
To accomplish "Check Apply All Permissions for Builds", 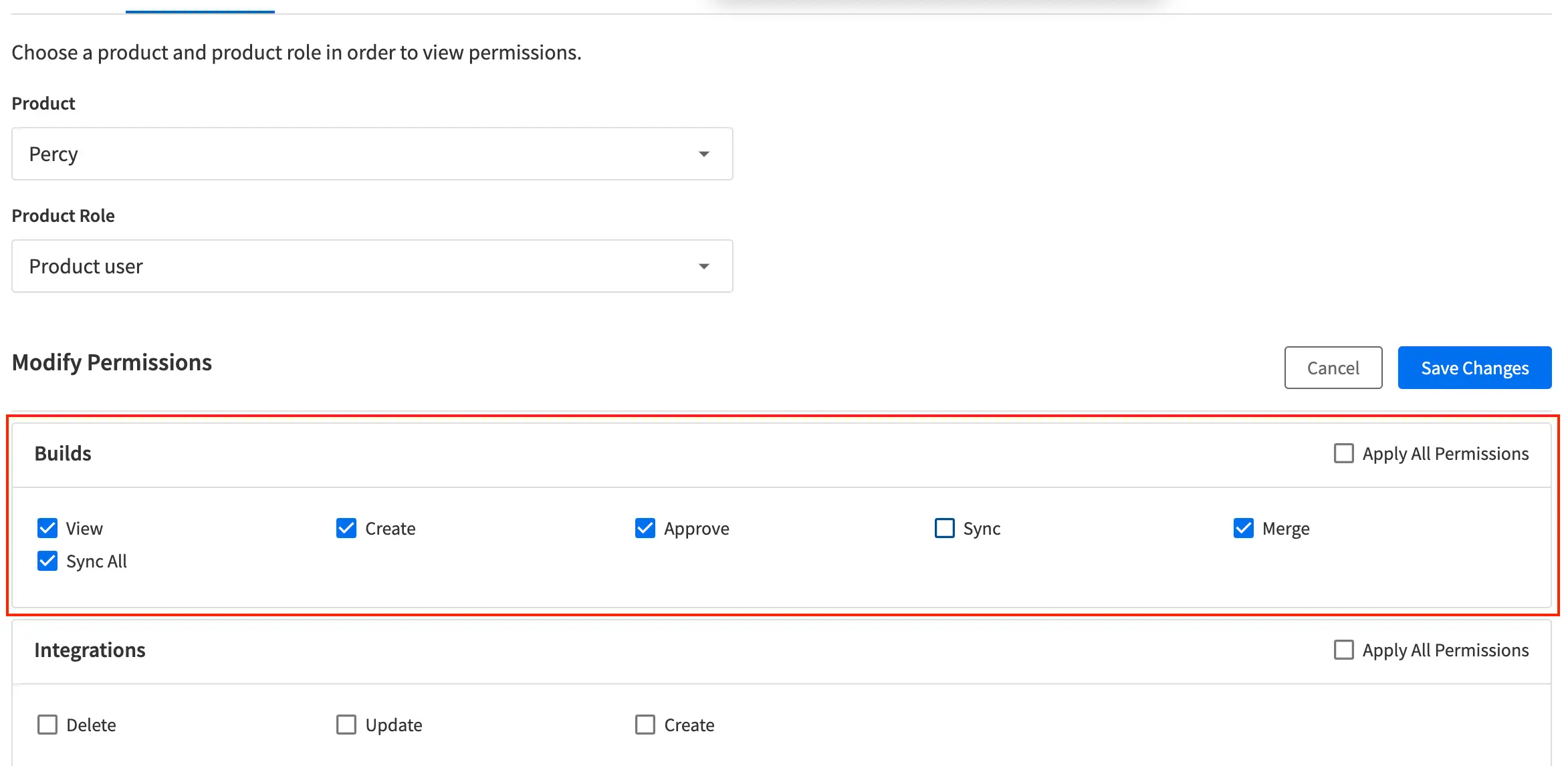I will click(x=1343, y=453).
